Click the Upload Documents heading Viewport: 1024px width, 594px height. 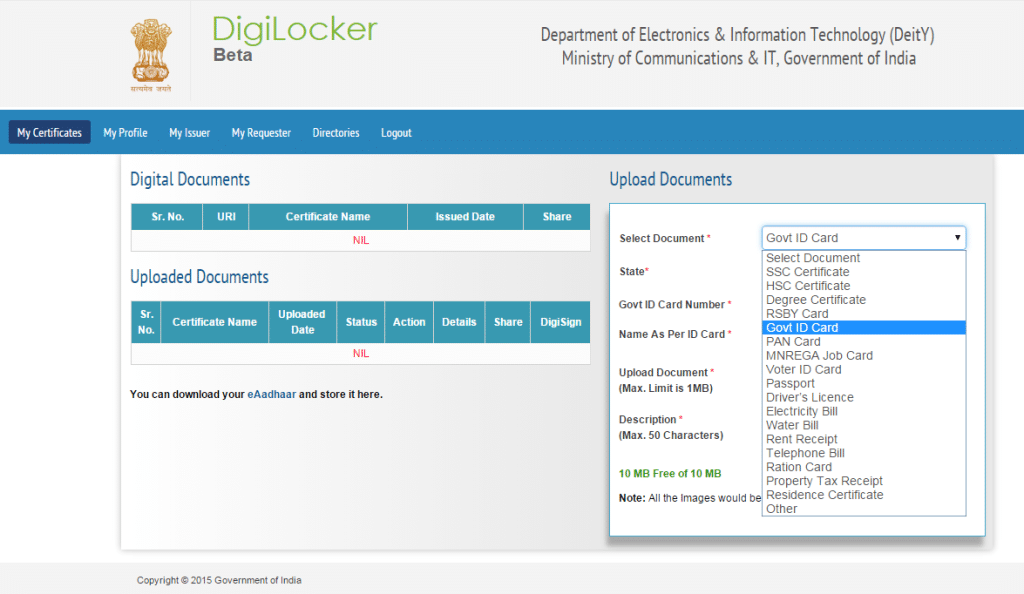[671, 180]
